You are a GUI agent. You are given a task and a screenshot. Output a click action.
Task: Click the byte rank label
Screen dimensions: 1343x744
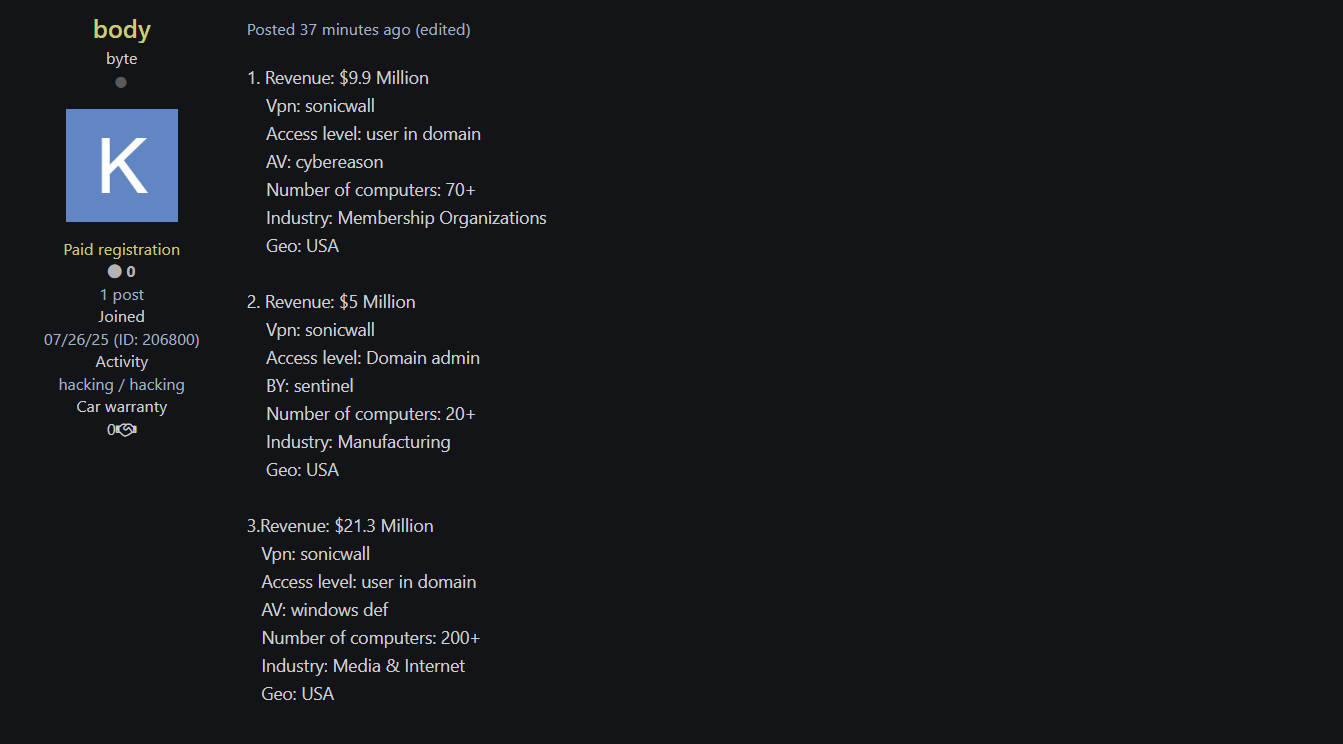(x=122, y=59)
